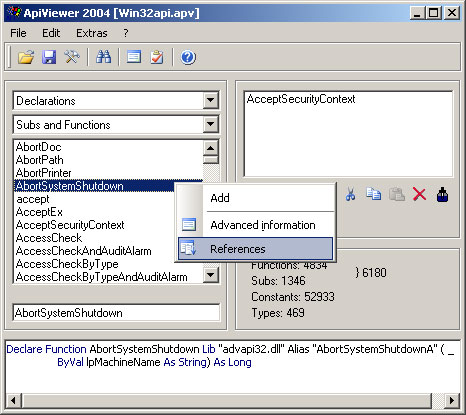466x415 pixels.
Task: Click the copy pages icon
Action: point(373,194)
